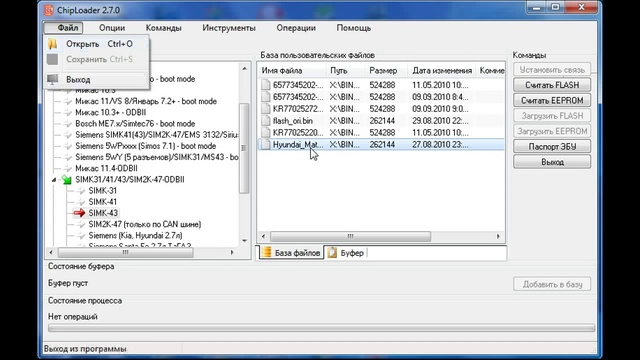This screenshot has width=640, height=360.
Task: Click date 27.08.2010 23 in file list
Action: point(440,144)
